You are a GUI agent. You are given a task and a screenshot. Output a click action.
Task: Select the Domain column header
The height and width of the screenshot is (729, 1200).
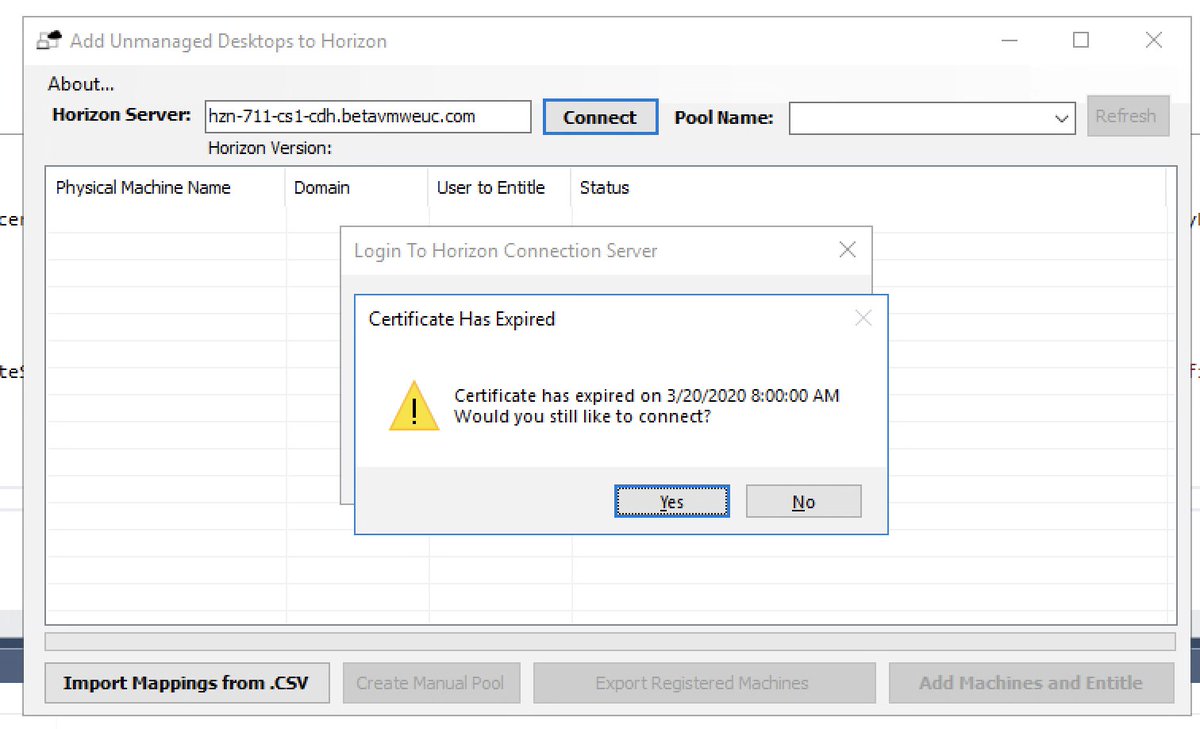(x=358, y=188)
